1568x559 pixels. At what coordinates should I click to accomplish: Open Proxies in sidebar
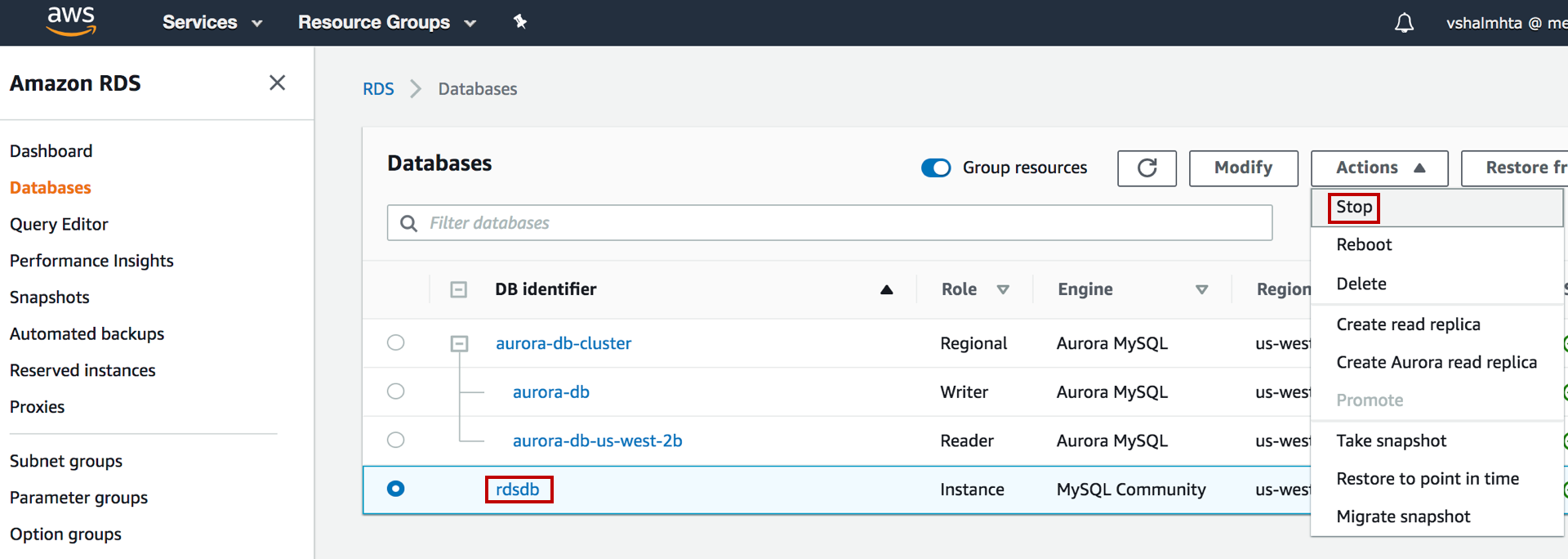pyautogui.click(x=37, y=407)
